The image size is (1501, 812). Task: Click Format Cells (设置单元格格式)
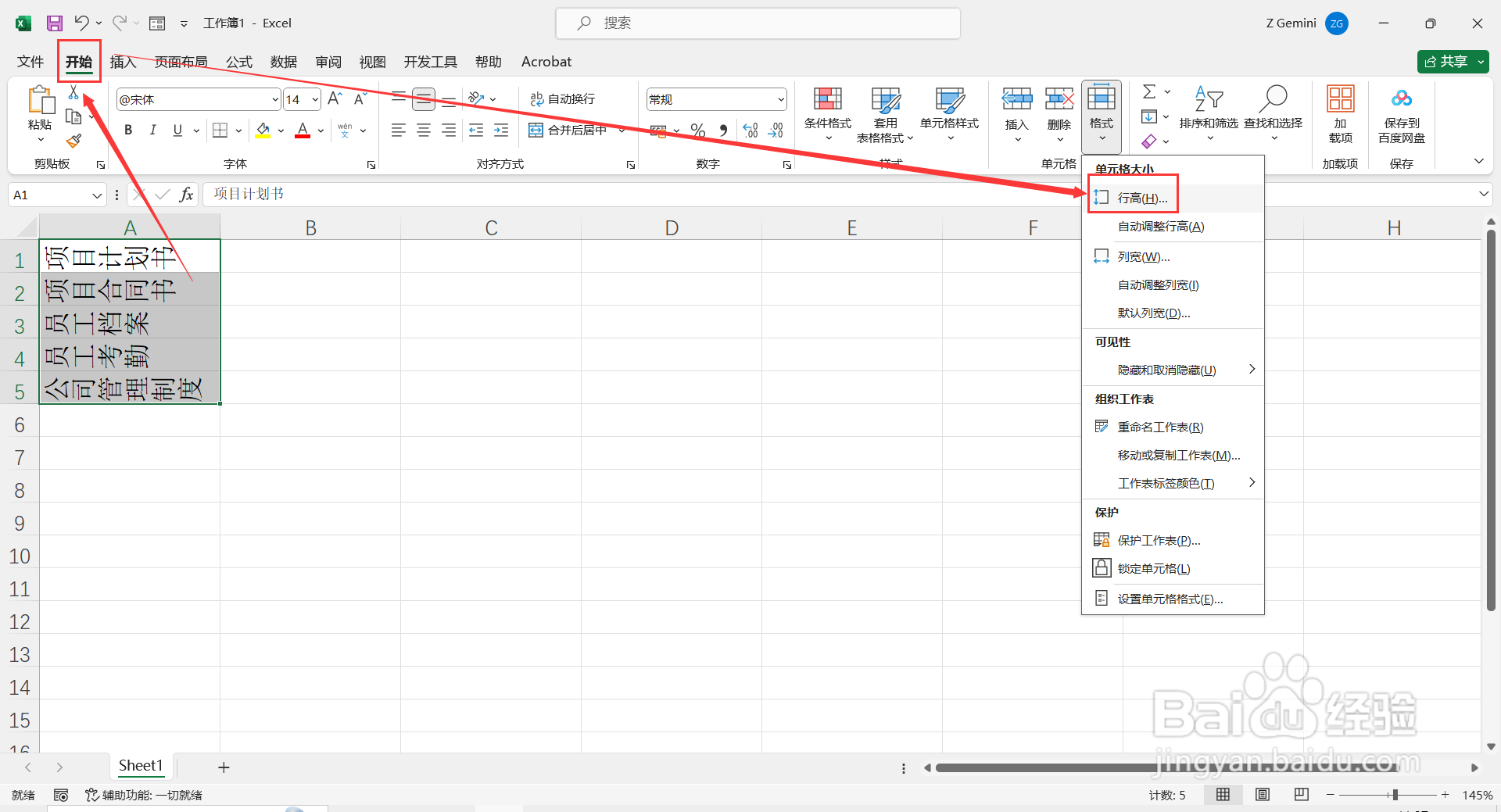pyautogui.click(x=1173, y=599)
